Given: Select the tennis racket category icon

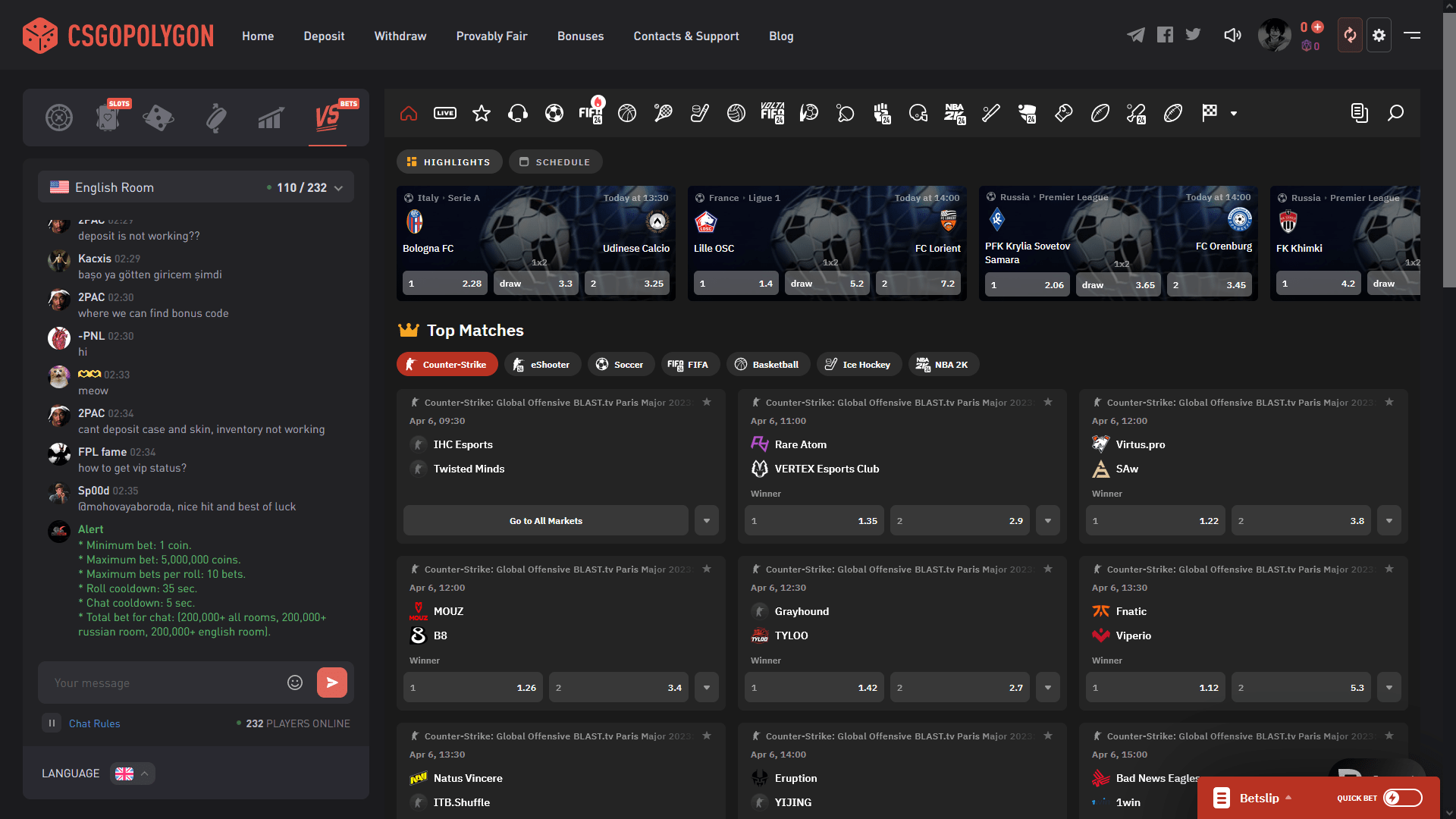Looking at the screenshot, I should [x=664, y=113].
